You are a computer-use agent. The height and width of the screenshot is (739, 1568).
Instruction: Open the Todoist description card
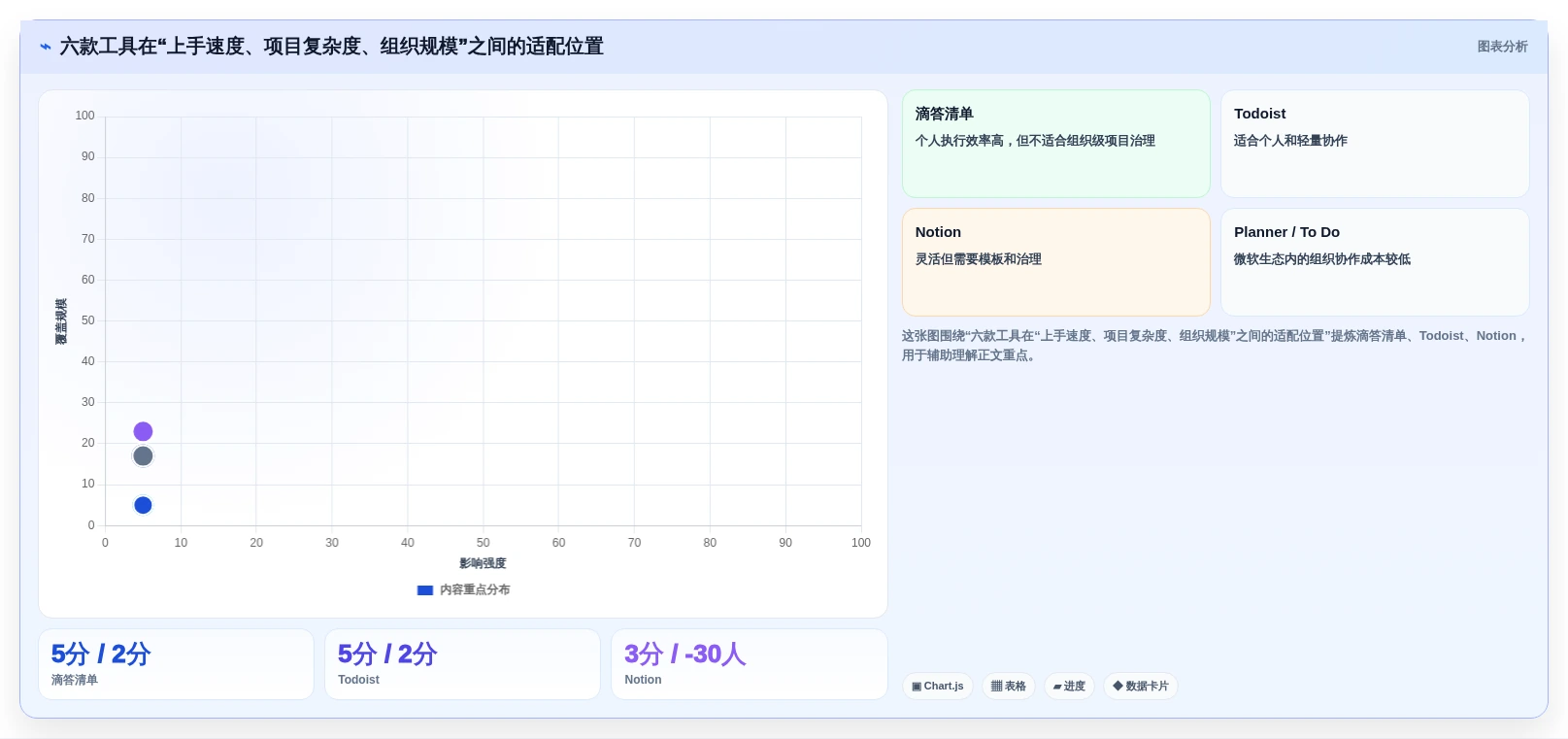coord(1375,144)
